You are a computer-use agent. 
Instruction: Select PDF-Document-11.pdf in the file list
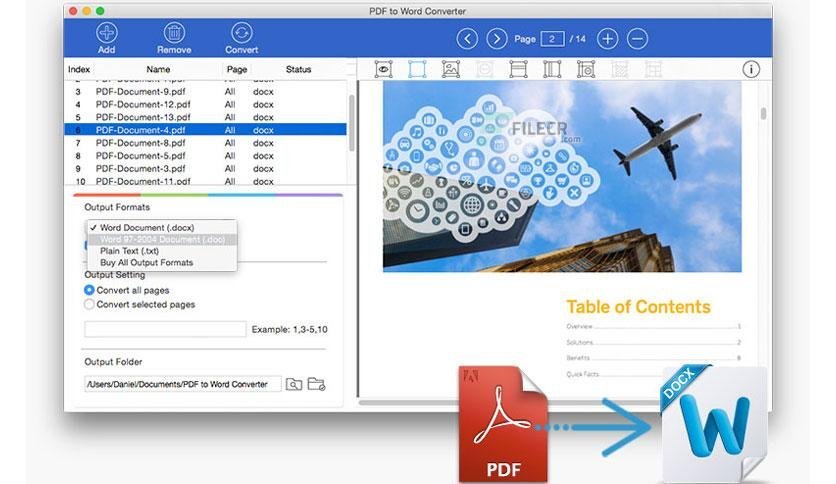tap(143, 181)
